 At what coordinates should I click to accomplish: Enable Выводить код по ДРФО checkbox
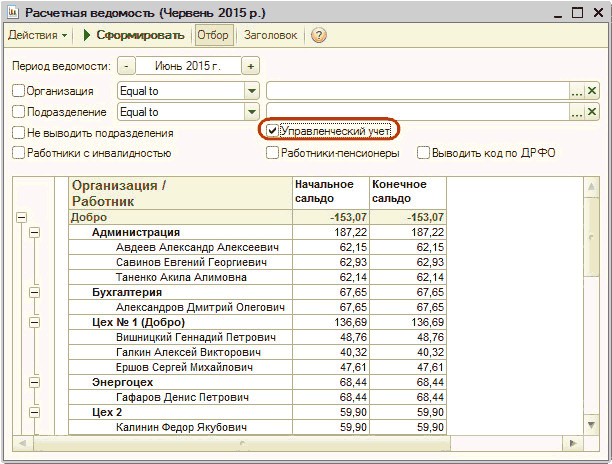424,153
